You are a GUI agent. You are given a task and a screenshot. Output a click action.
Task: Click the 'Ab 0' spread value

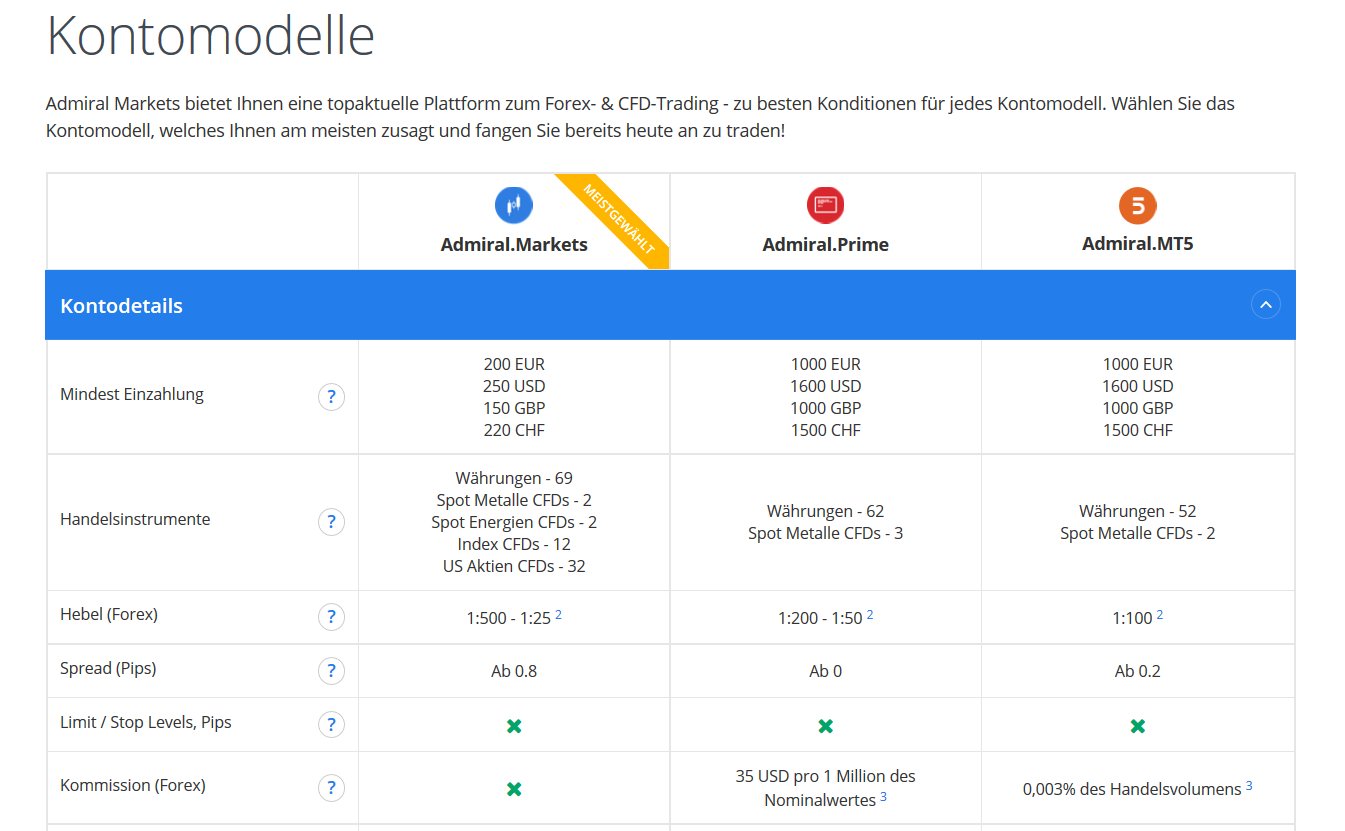pos(826,671)
